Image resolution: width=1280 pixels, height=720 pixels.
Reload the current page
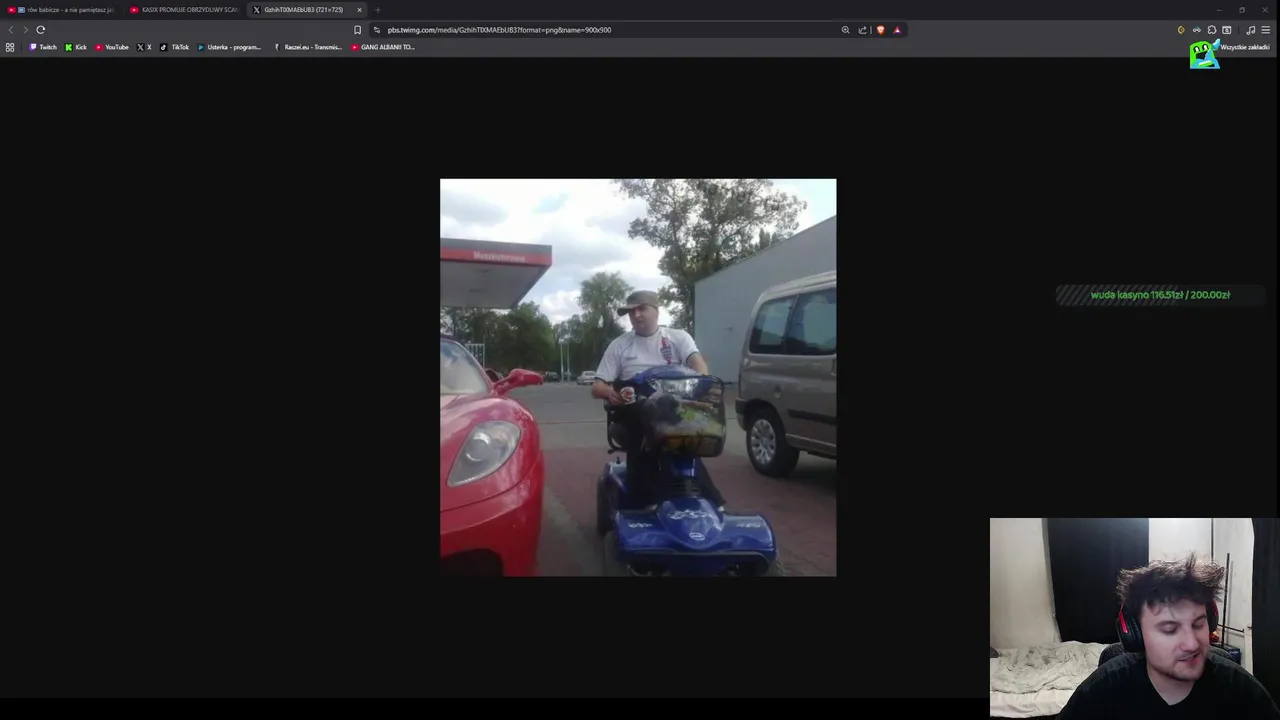(41, 30)
